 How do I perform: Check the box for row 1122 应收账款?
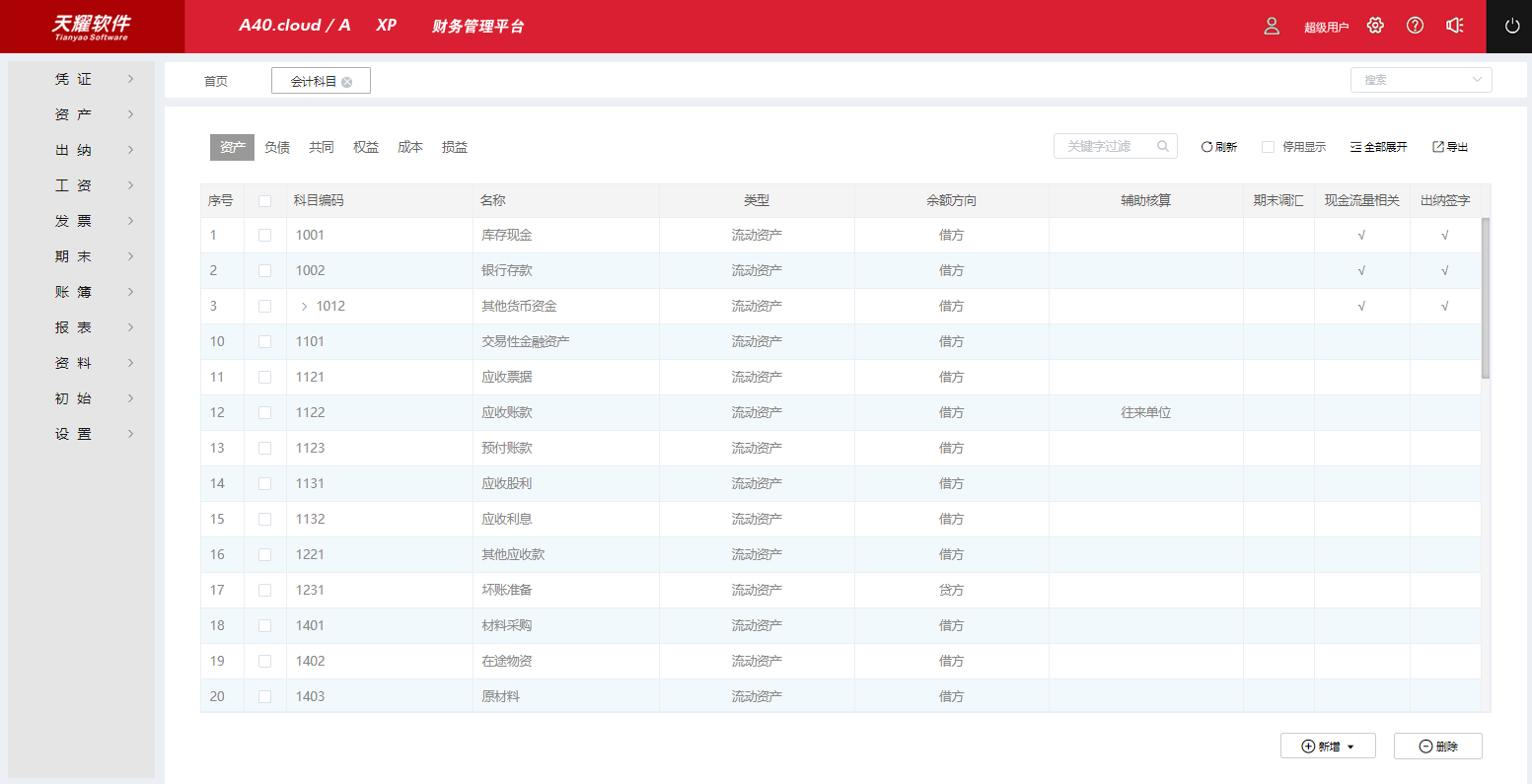[264, 413]
